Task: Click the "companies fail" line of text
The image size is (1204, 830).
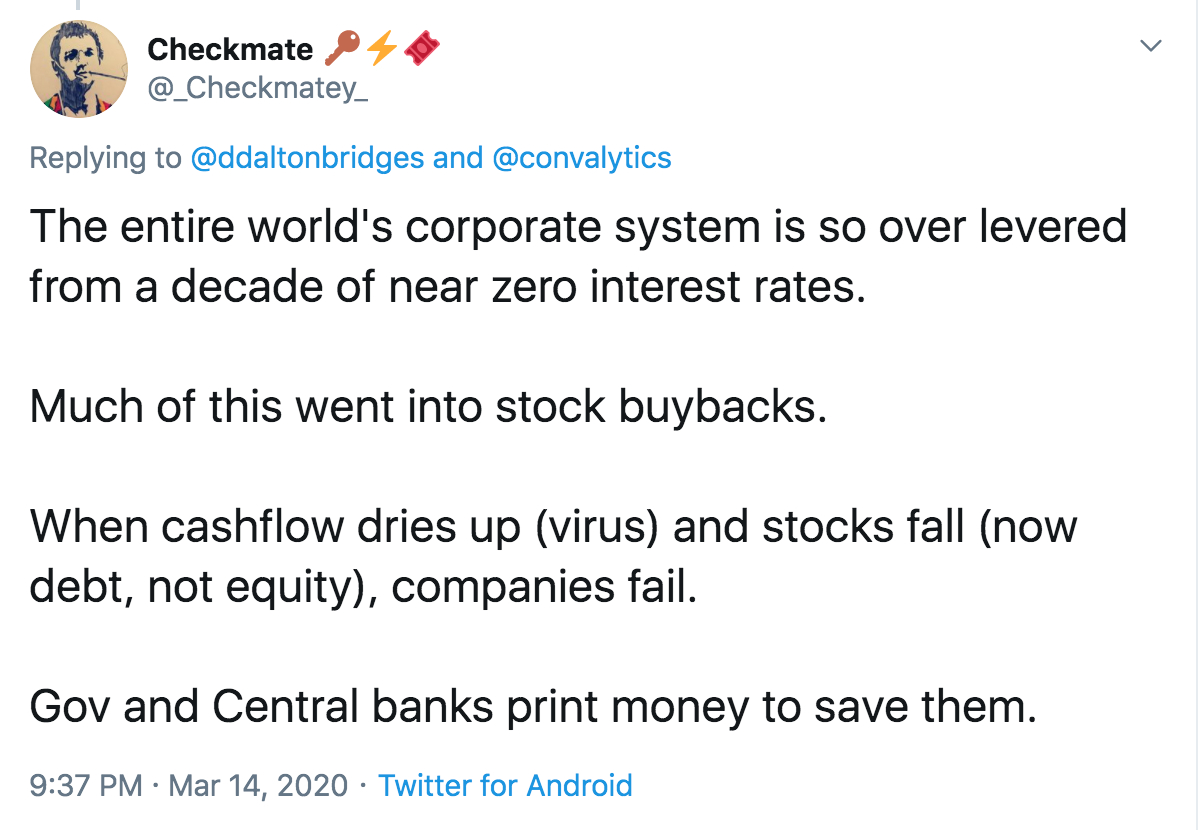Action: [362, 588]
